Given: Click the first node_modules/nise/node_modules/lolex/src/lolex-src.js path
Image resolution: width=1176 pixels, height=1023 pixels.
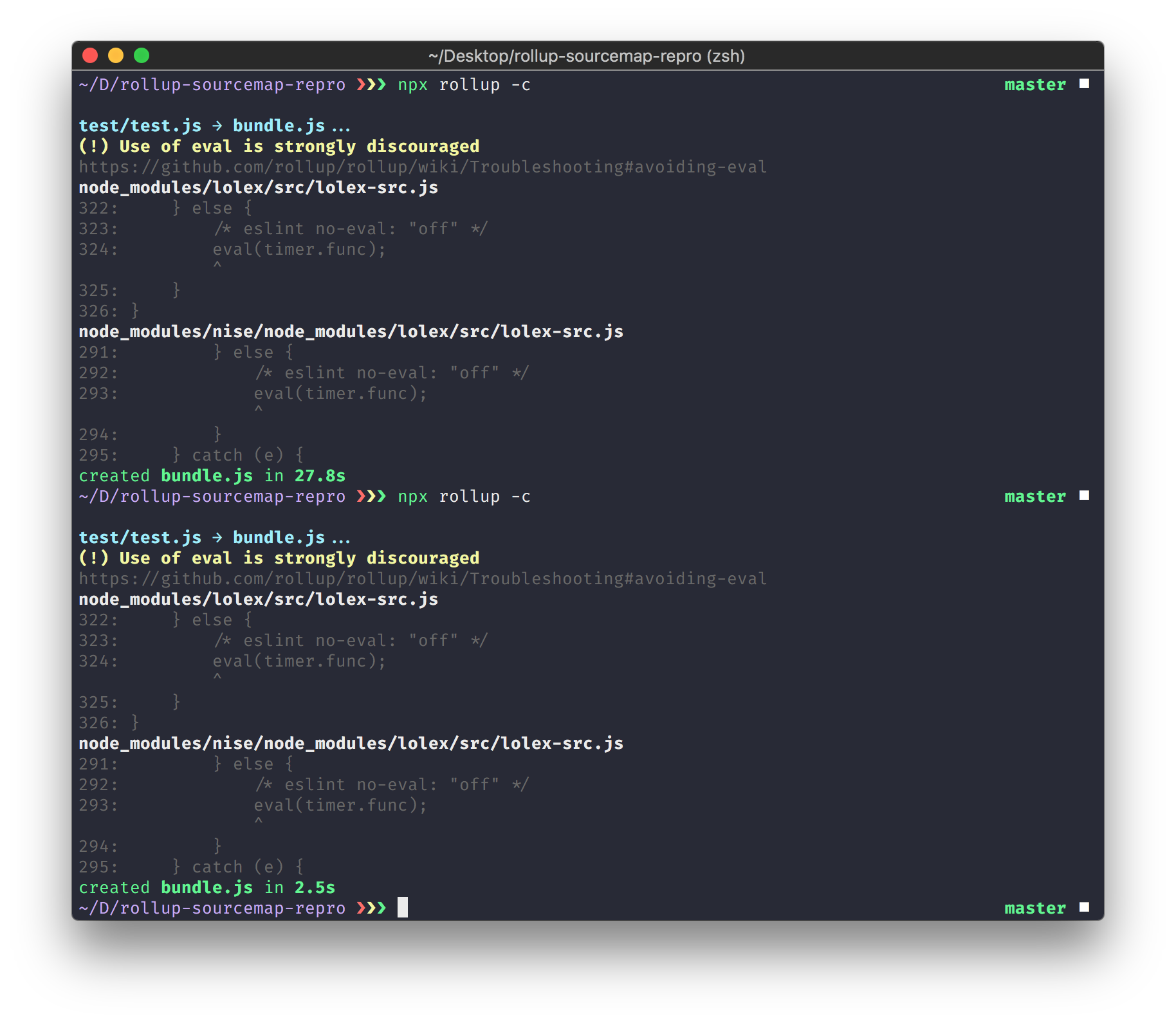Looking at the screenshot, I should pos(351,331).
